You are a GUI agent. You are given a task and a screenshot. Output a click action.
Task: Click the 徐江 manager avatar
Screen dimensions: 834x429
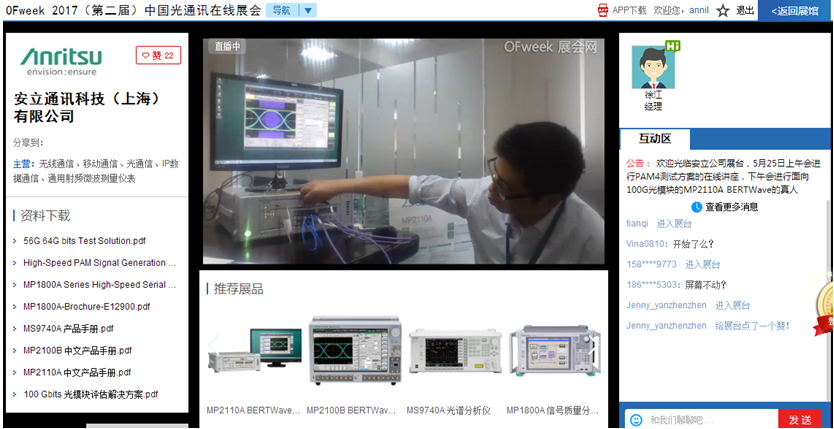pyautogui.click(x=652, y=67)
